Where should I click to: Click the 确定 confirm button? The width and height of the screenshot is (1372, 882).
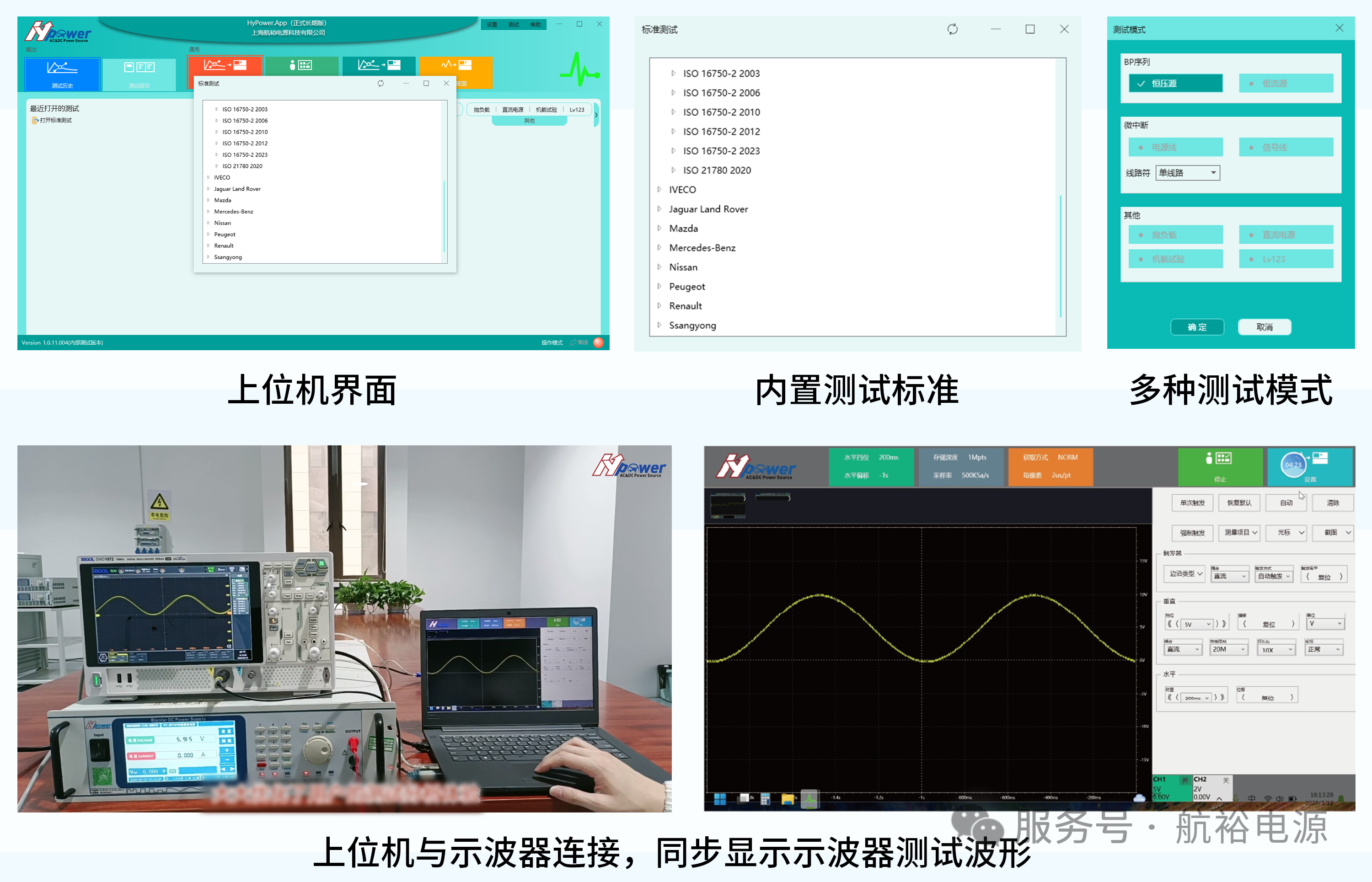(1197, 327)
